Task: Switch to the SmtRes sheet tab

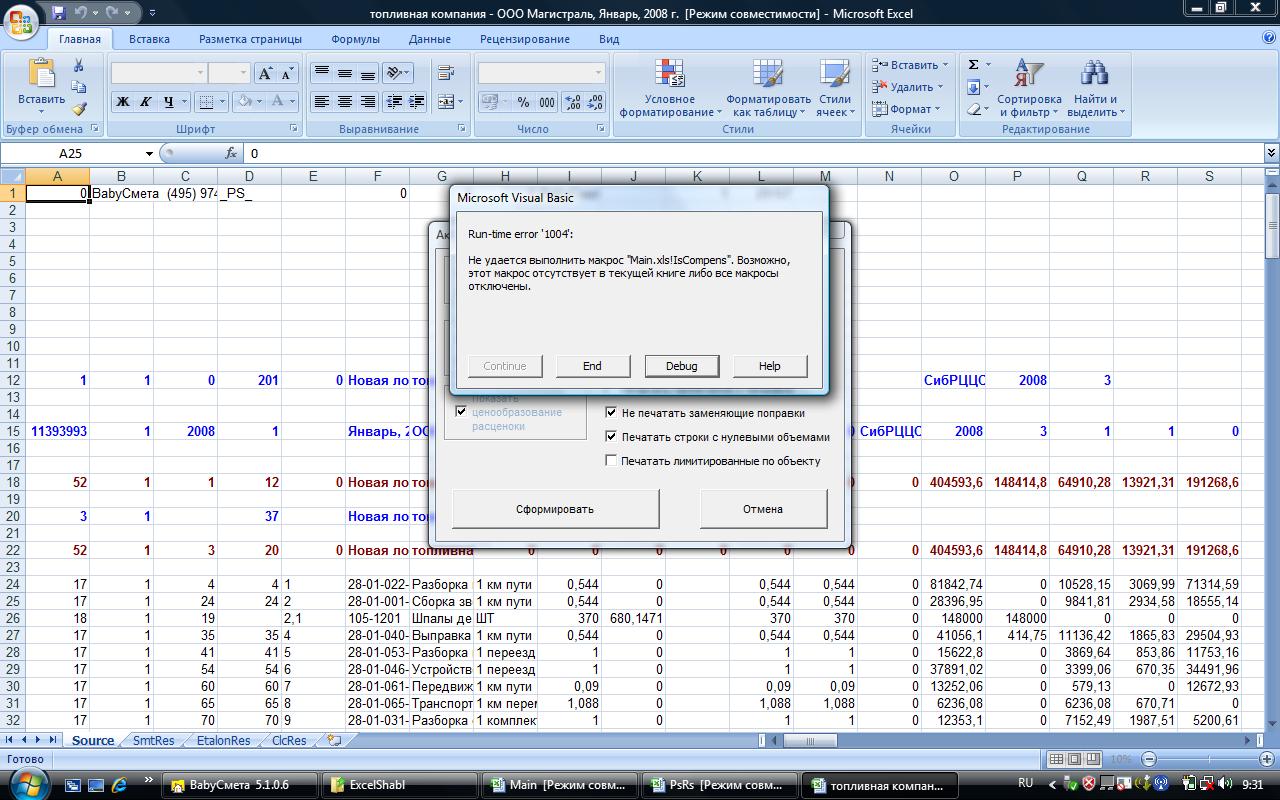Action: (153, 741)
